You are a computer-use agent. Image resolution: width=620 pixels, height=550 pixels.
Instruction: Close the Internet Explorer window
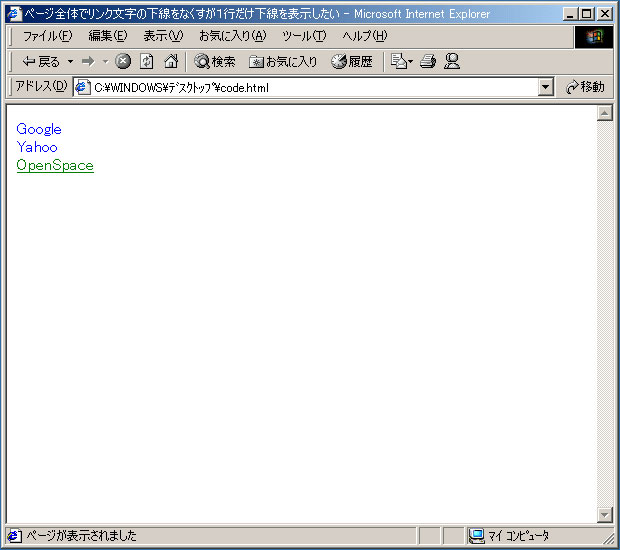605,14
